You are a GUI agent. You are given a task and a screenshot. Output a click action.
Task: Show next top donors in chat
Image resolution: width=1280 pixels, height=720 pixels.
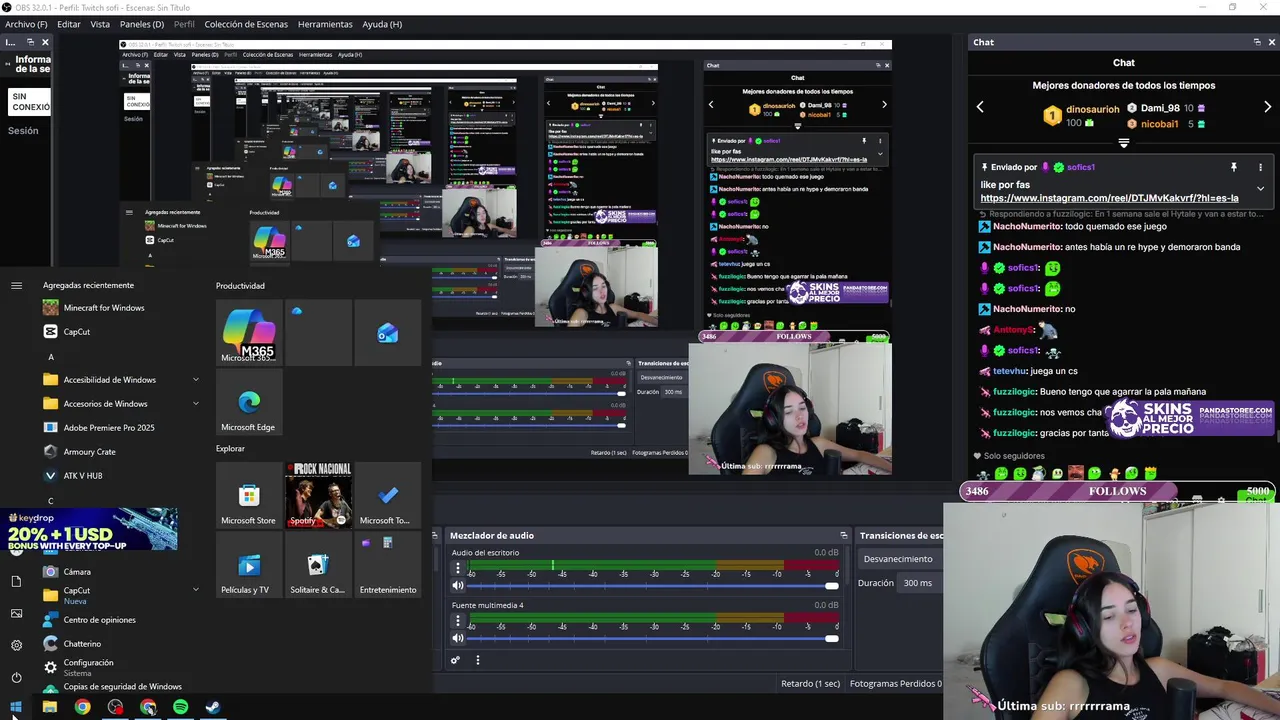point(1267,107)
